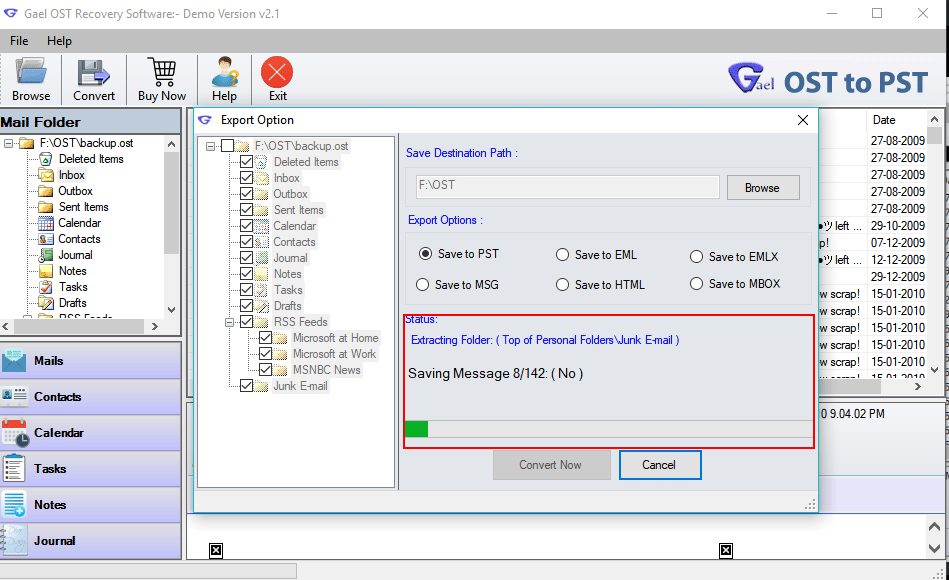Click the Help person toolbar icon
The height and width of the screenshot is (580, 949).
tap(225, 72)
